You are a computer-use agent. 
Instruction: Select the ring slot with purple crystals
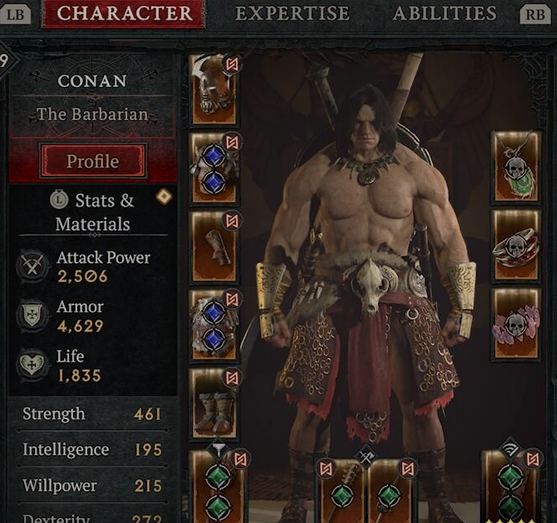click(516, 324)
